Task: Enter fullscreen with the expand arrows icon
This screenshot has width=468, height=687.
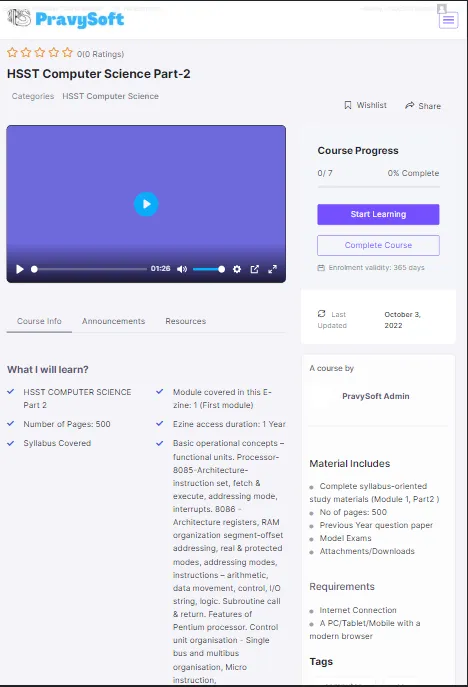Action: point(273,269)
